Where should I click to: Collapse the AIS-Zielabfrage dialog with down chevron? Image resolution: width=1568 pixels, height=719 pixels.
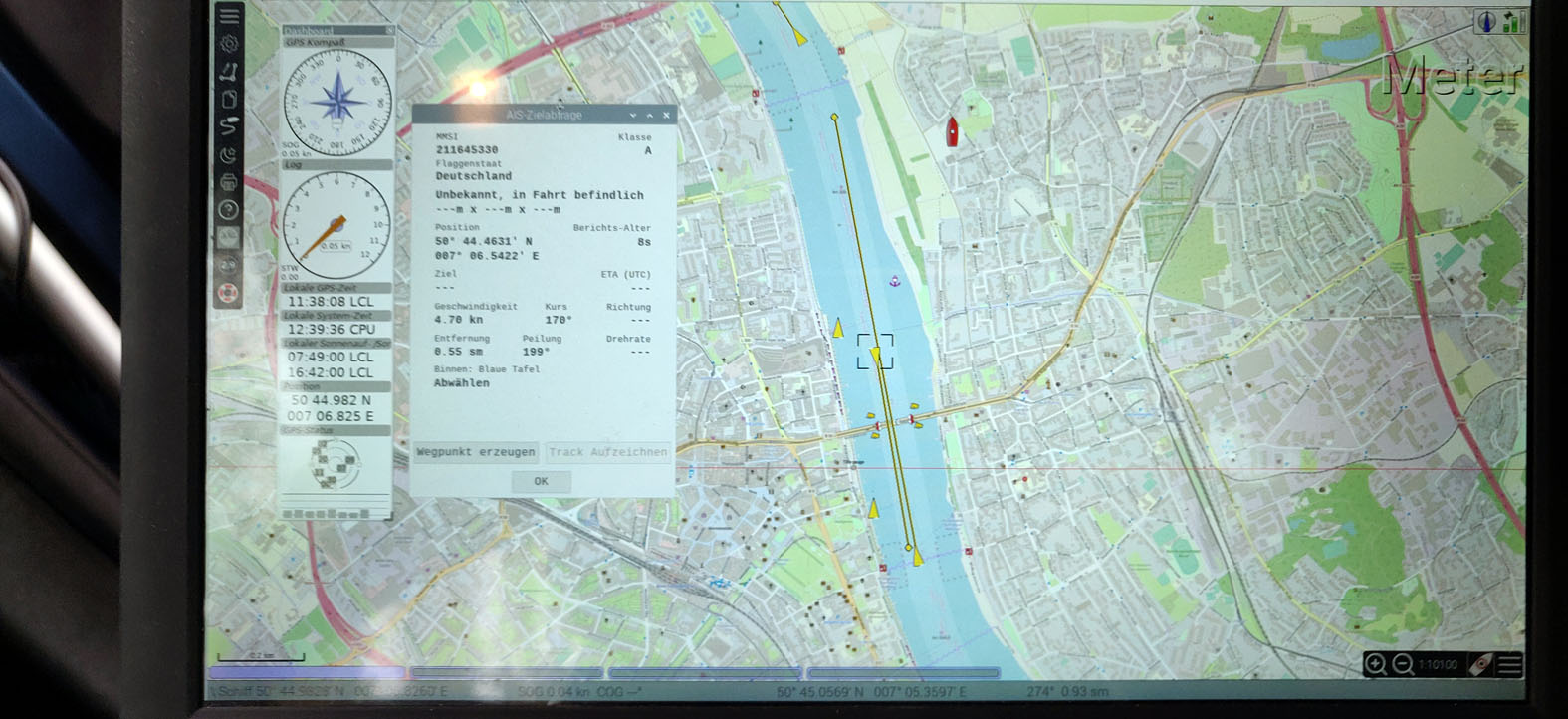pos(632,116)
